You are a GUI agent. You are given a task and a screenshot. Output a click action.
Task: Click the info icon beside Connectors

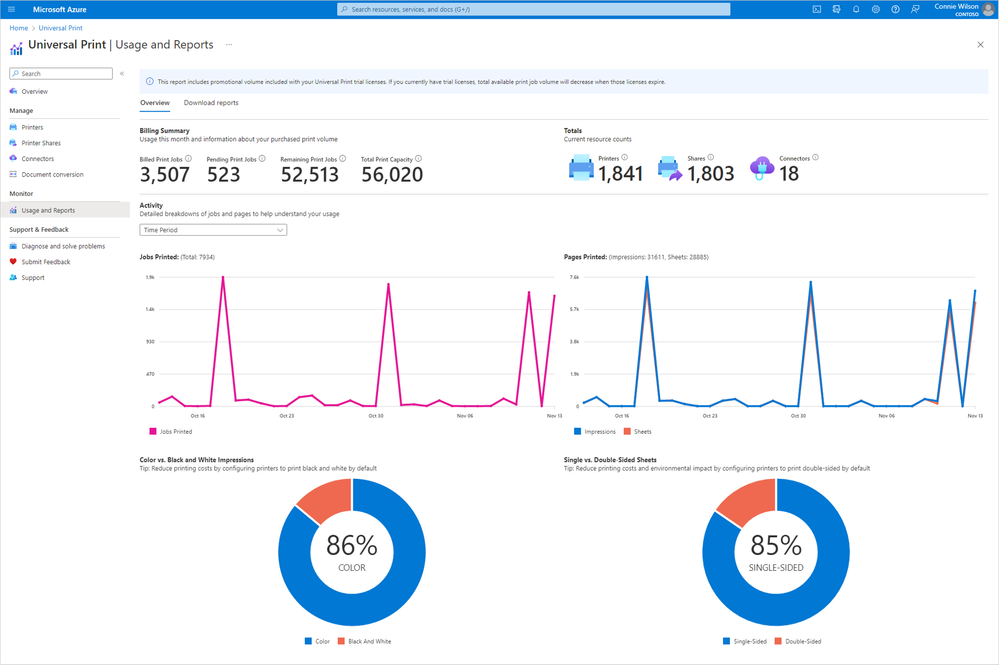816,157
